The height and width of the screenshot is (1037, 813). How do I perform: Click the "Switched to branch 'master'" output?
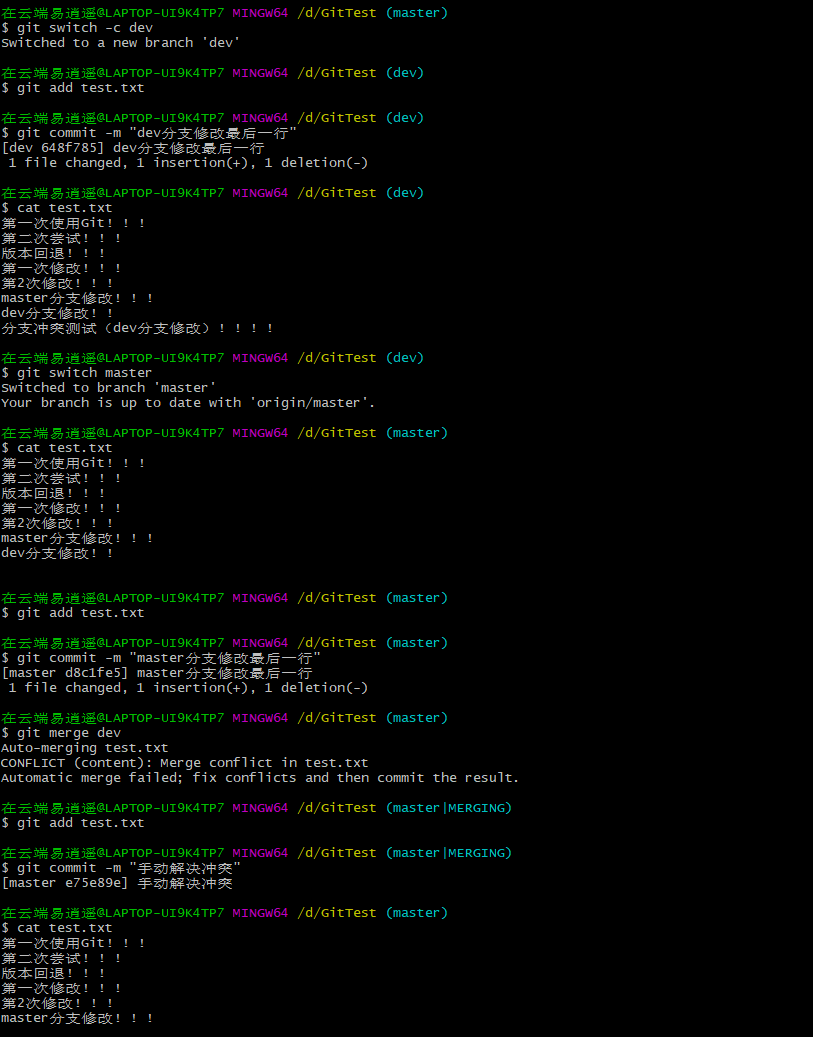pos(108,388)
